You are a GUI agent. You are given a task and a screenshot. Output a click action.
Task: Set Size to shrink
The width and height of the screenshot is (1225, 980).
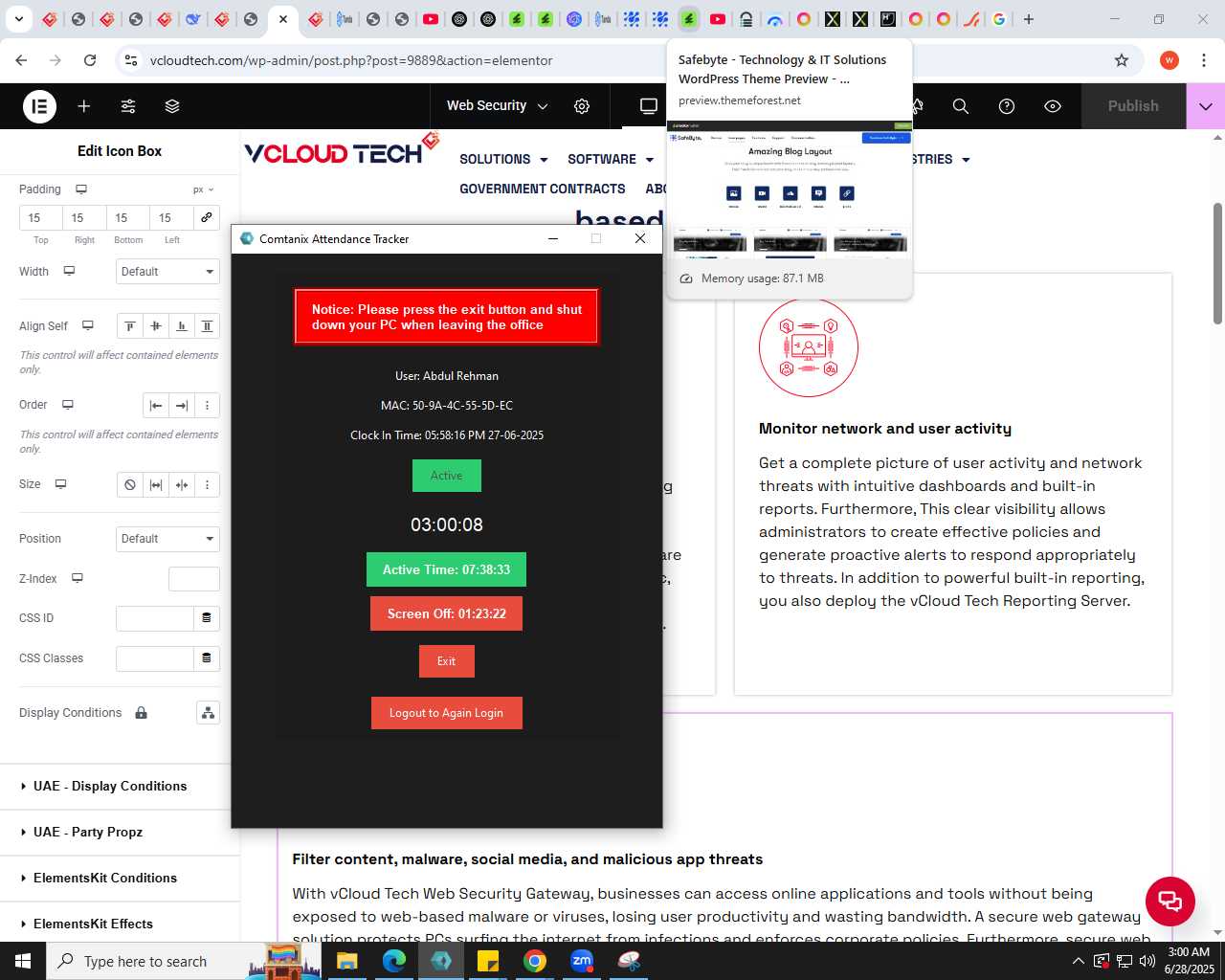click(x=182, y=485)
